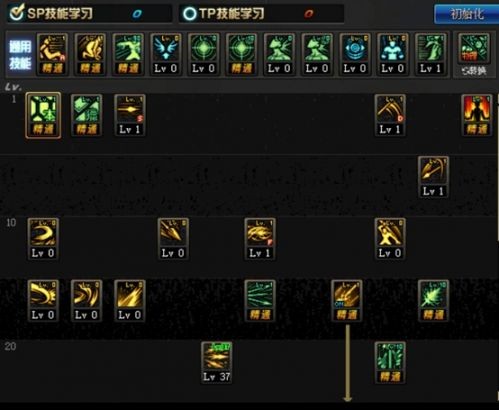
Task: Click the green leaf mastered skill icon
Action: click(x=433, y=301)
